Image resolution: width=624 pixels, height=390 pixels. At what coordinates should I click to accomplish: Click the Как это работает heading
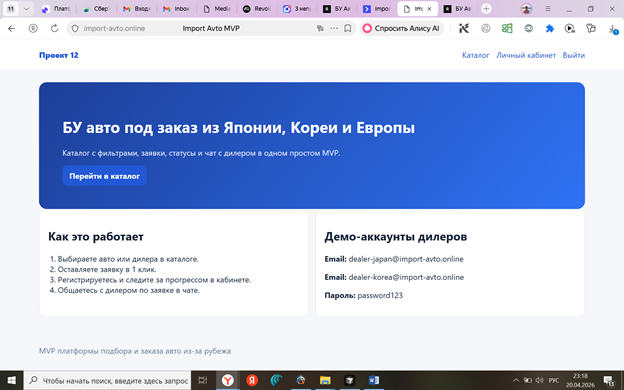coord(96,237)
